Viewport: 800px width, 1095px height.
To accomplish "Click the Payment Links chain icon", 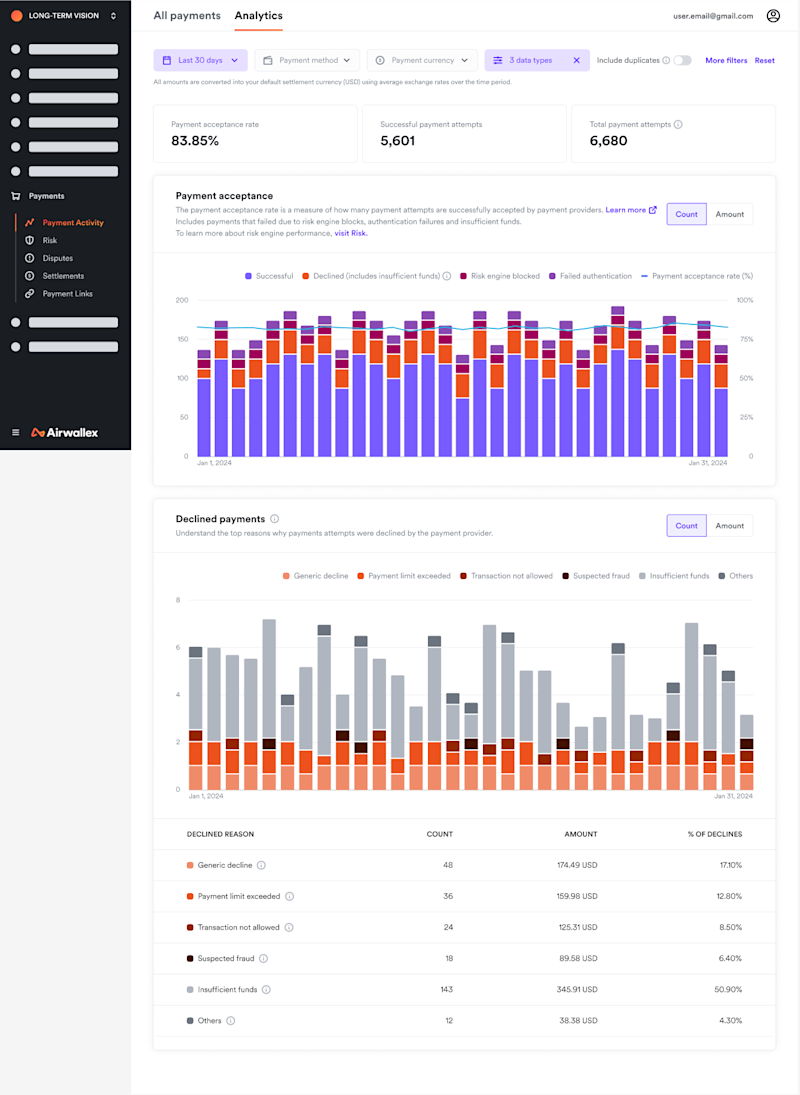I will (29, 294).
